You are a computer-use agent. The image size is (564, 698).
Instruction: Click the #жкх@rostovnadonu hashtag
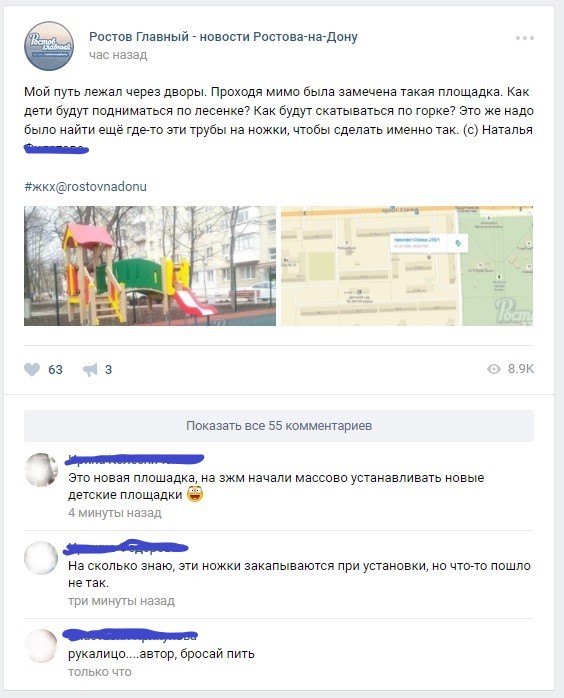point(85,187)
